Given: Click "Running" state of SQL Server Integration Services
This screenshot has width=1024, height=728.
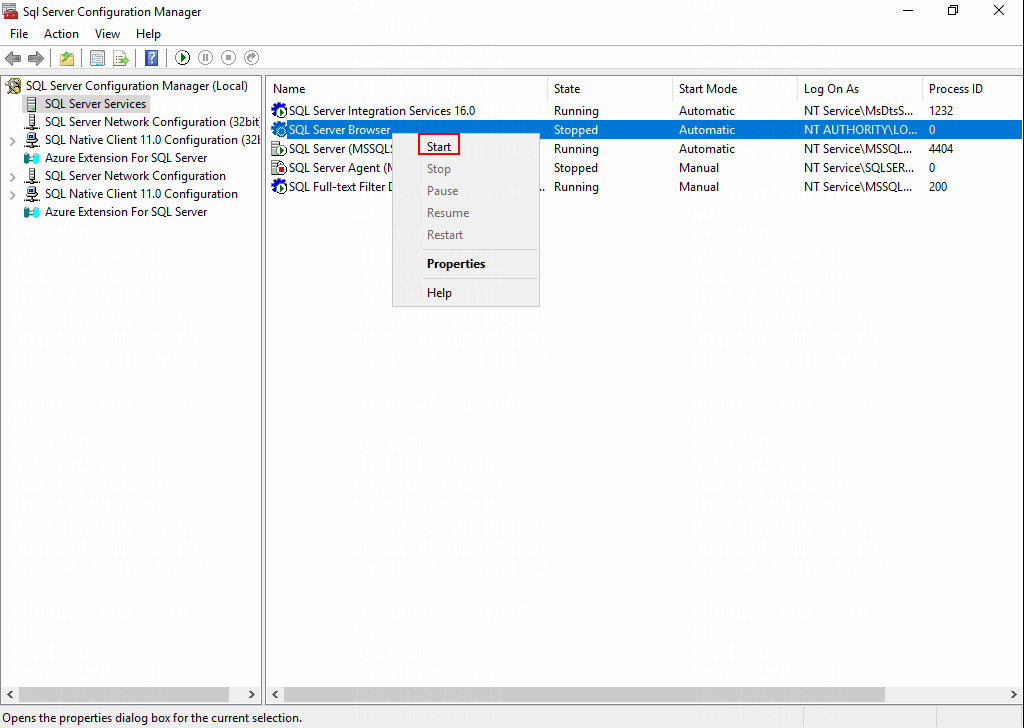Looking at the screenshot, I should pos(576,111).
